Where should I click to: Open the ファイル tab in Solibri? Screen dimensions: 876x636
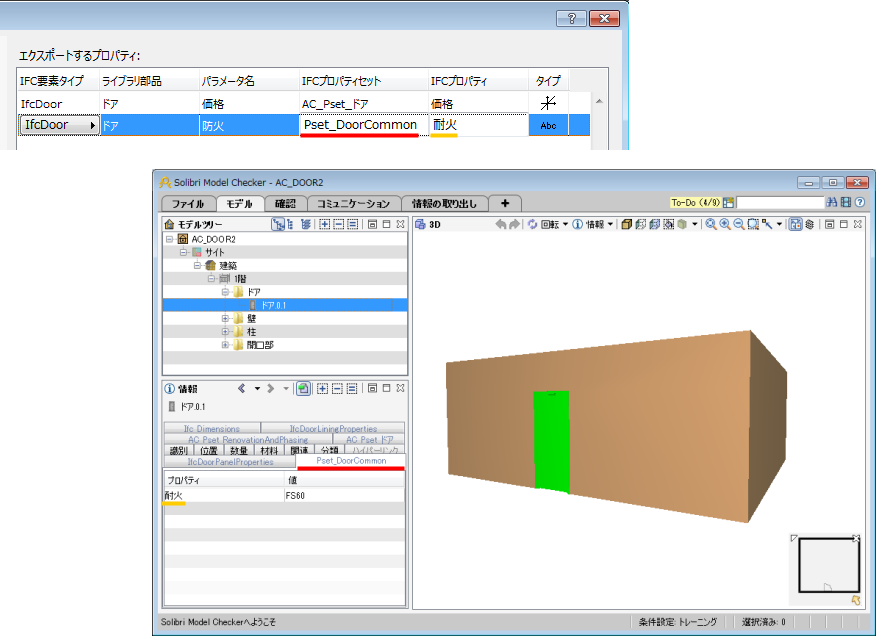(188, 203)
